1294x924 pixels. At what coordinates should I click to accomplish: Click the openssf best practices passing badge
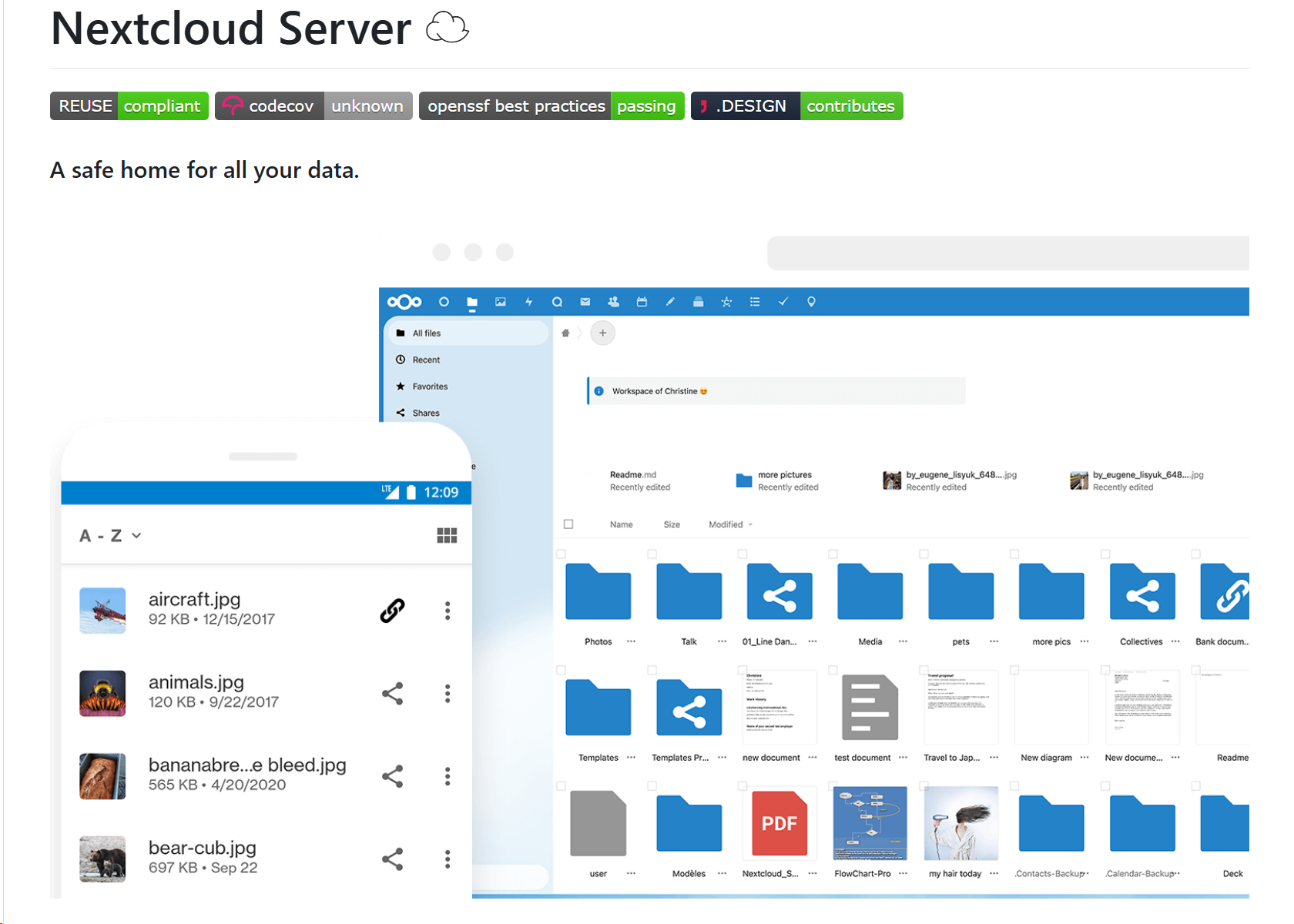coord(551,106)
